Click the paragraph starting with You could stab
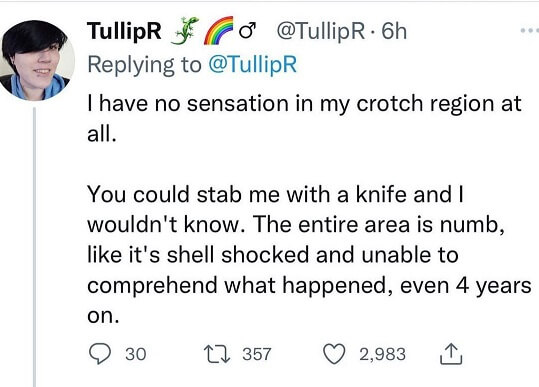Viewport: 539px width, 387px height. [x=309, y=255]
